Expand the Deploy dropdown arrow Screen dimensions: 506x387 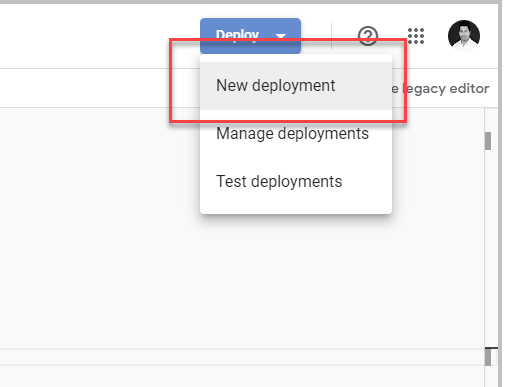click(x=281, y=36)
